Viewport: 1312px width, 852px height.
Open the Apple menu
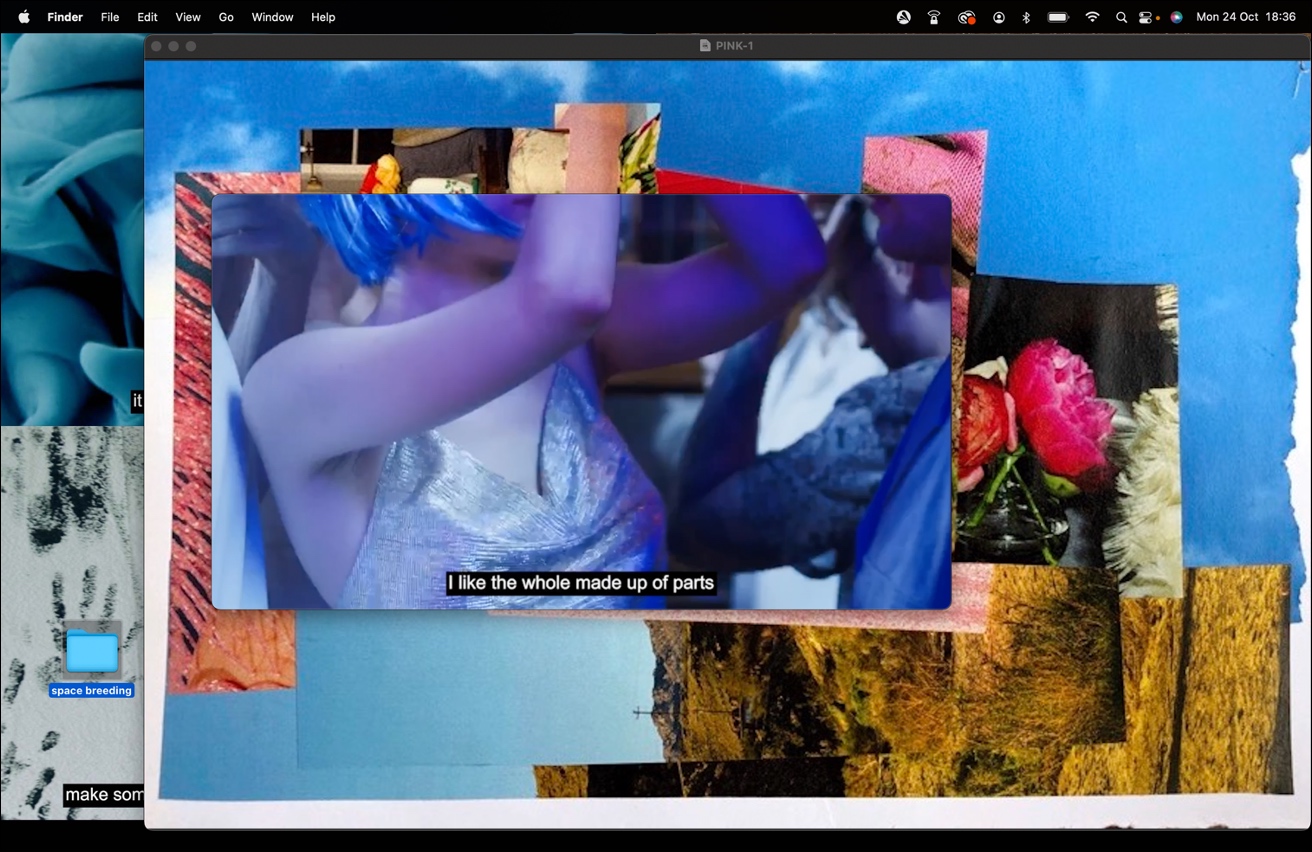click(x=24, y=17)
